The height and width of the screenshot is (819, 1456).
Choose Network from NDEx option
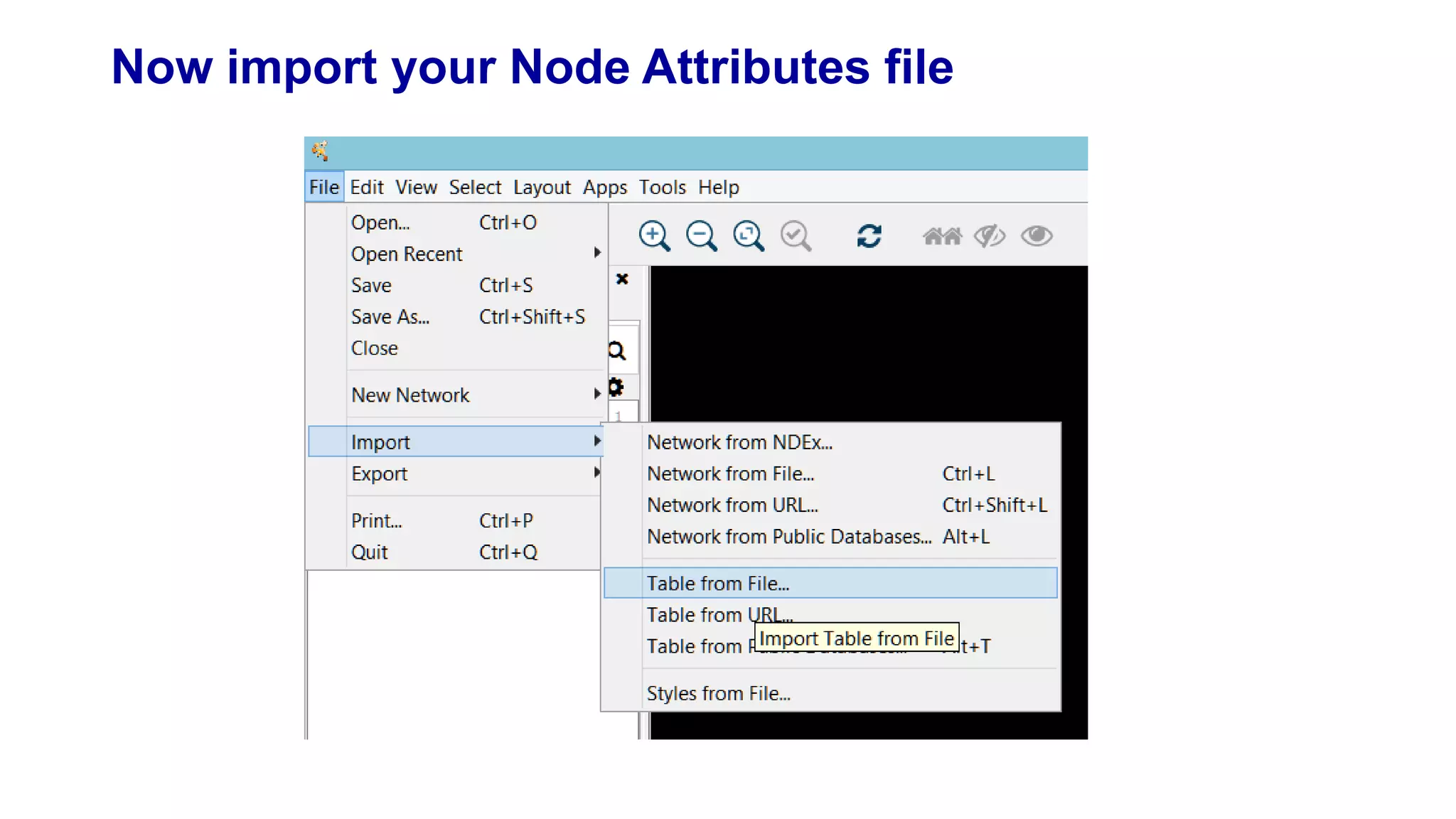pos(739,442)
